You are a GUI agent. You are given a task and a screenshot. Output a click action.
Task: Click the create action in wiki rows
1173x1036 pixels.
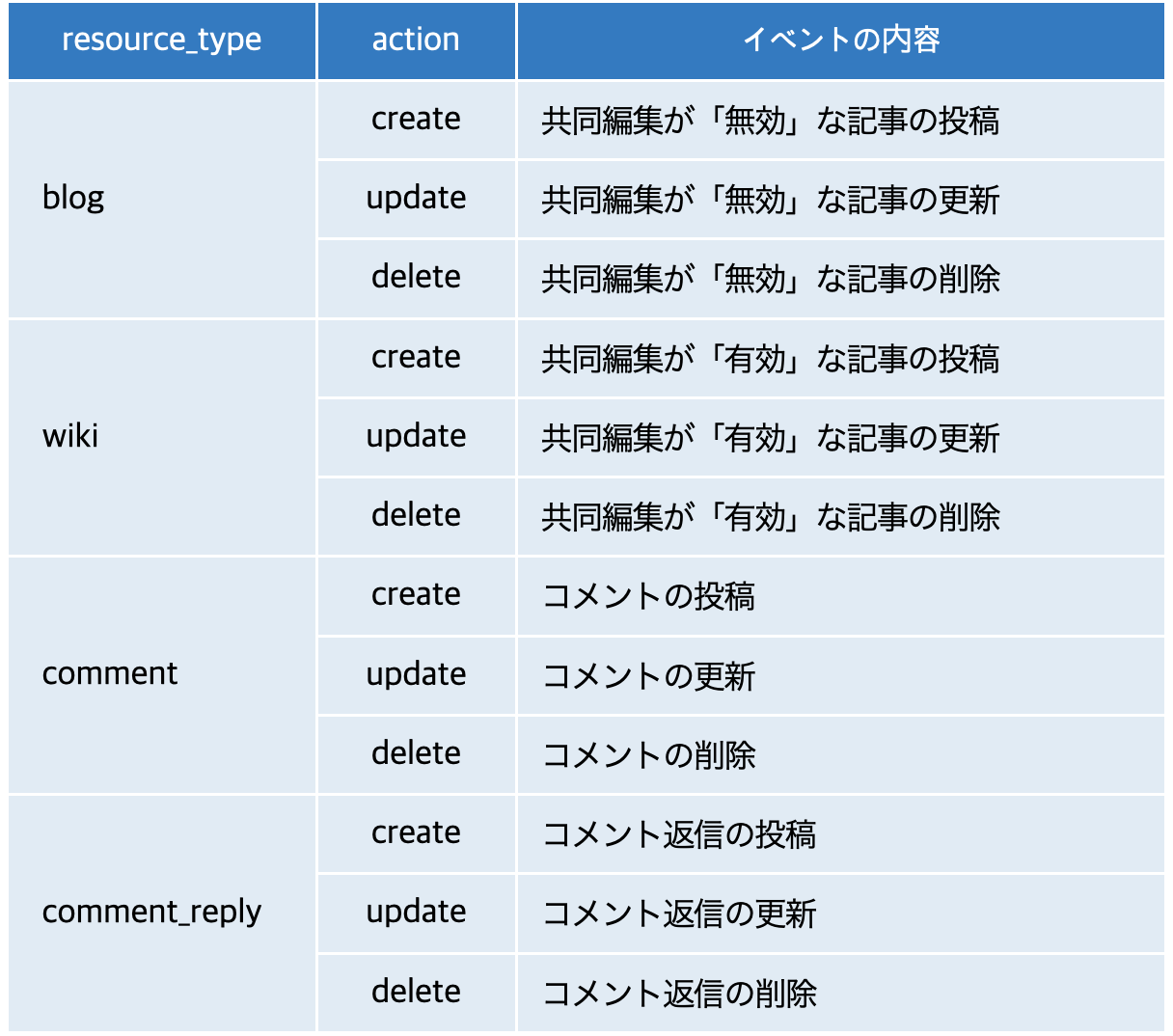416,358
